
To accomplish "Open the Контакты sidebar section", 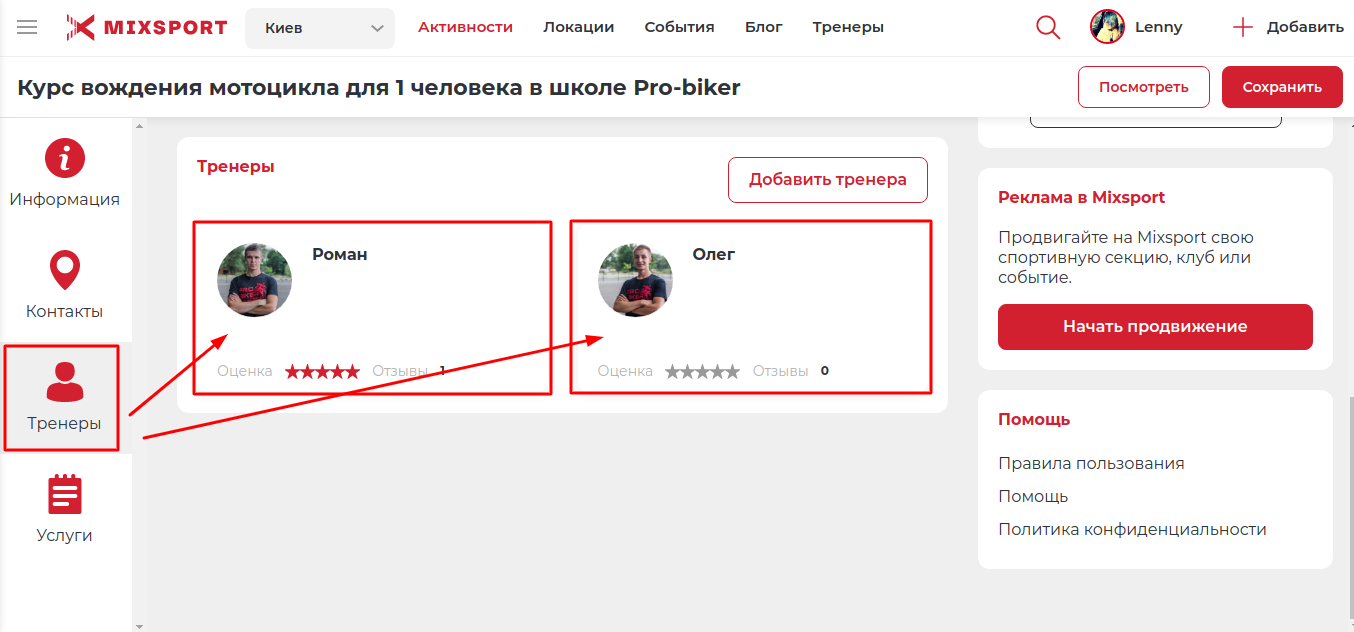I will [65, 286].
